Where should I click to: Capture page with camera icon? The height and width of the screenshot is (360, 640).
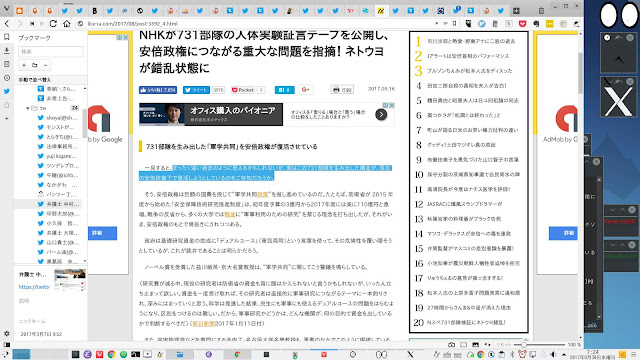pos(451,345)
